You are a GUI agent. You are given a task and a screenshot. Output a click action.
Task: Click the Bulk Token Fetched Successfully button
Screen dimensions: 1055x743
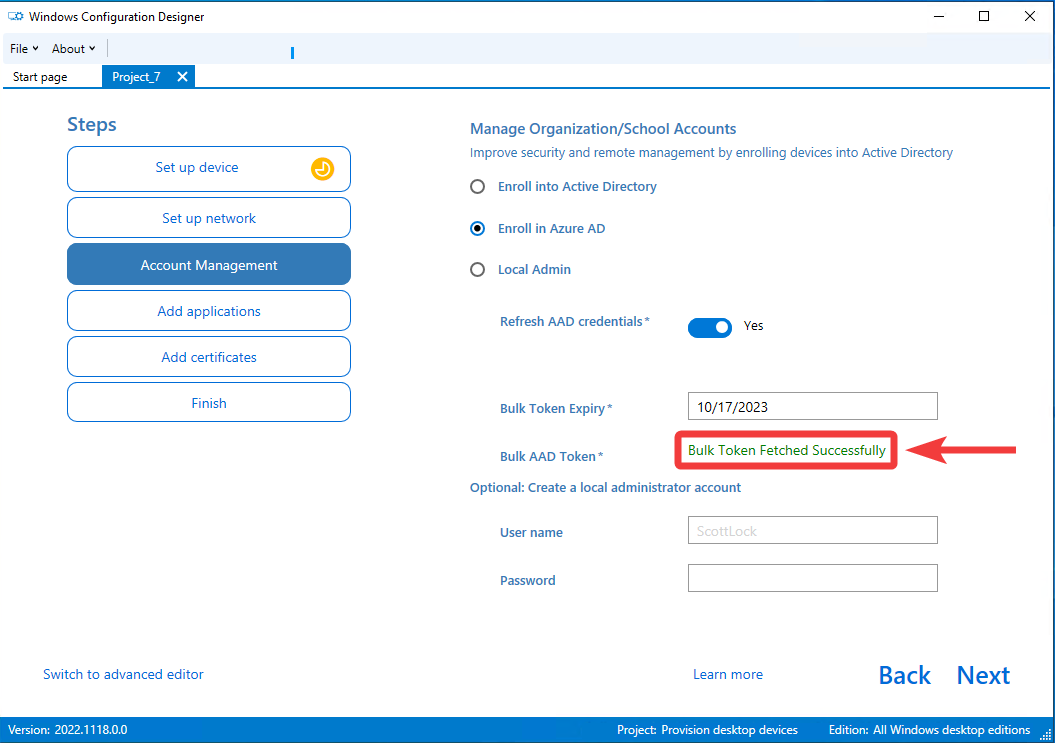coord(786,450)
